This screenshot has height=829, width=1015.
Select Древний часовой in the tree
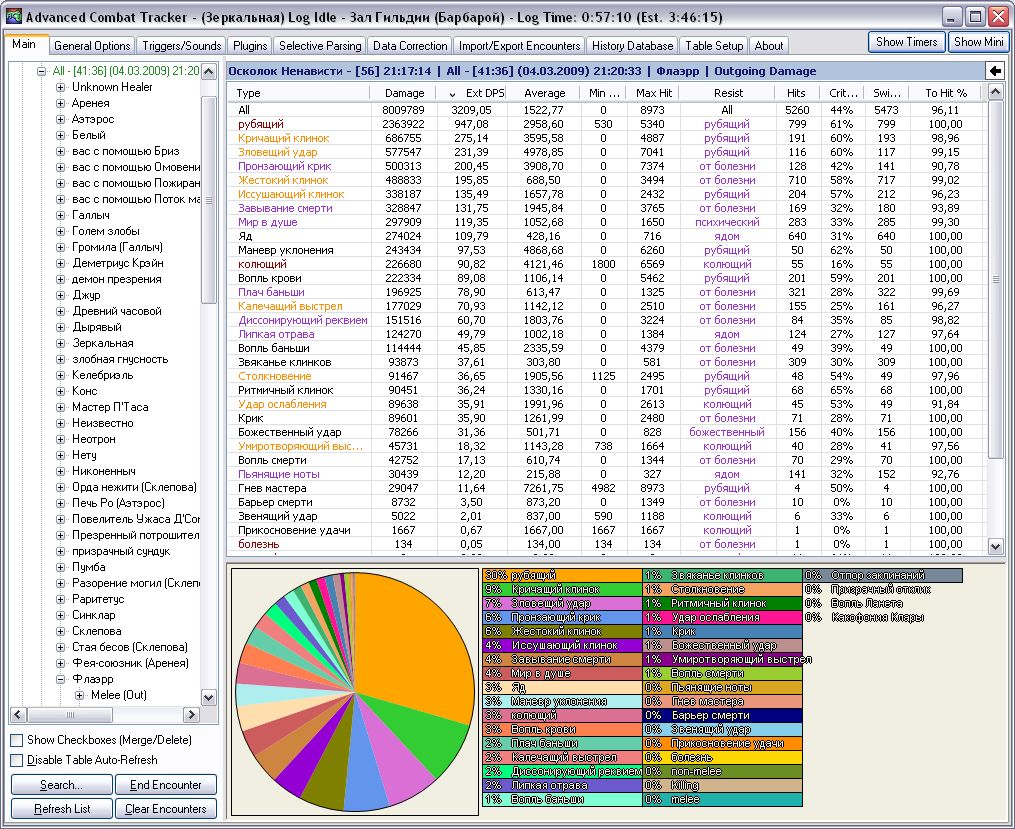[x=117, y=311]
